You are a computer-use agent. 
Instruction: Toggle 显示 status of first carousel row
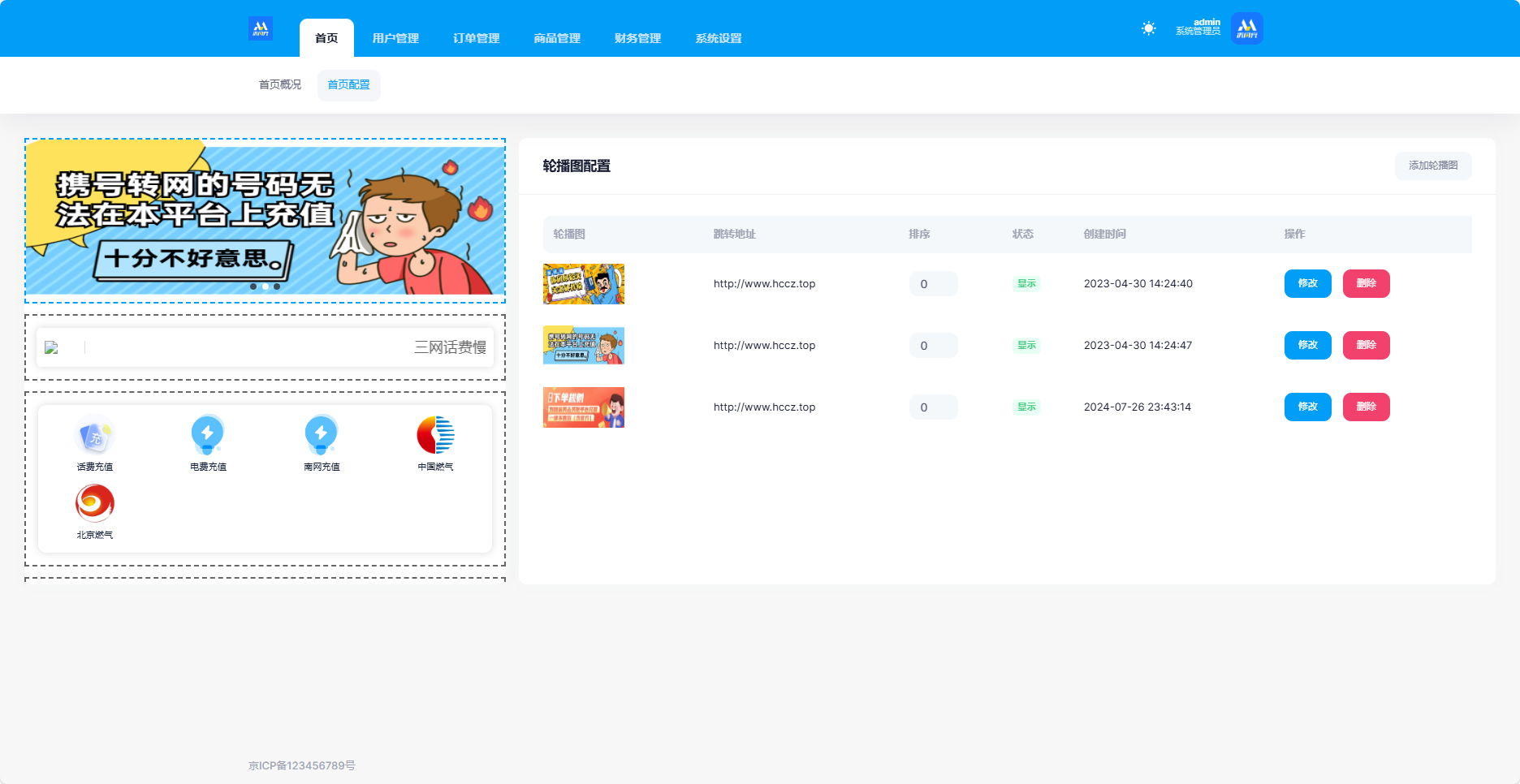(1026, 284)
